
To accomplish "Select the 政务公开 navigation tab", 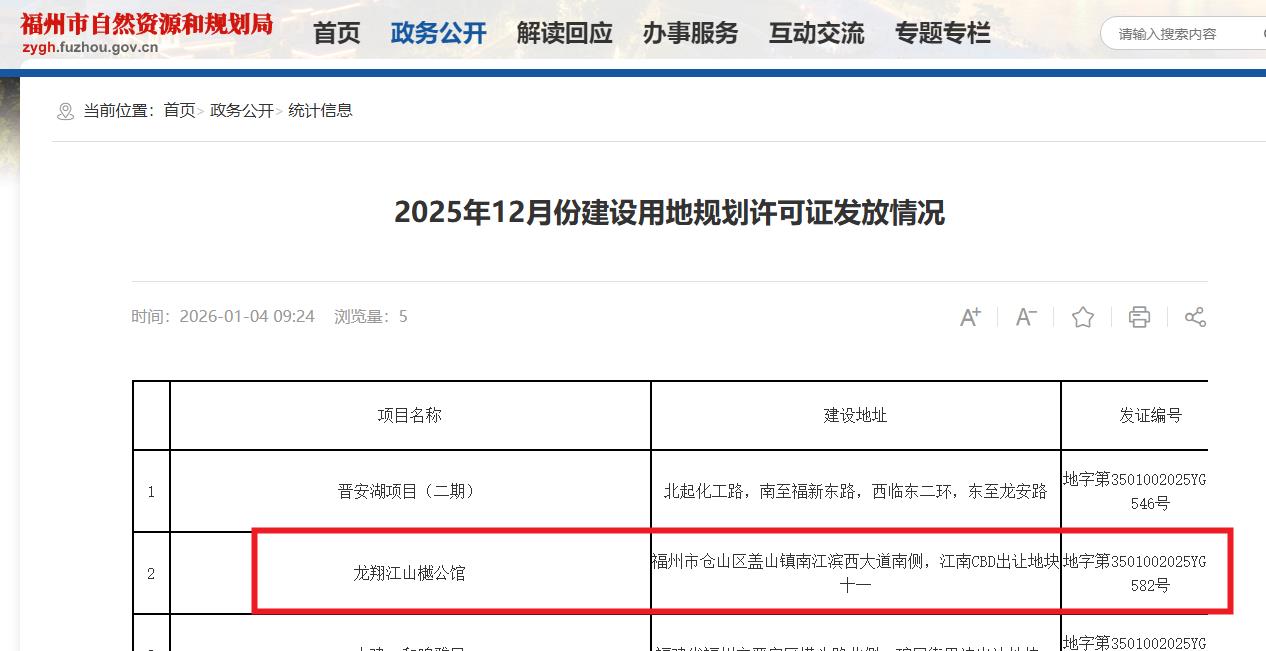I will 438,33.
